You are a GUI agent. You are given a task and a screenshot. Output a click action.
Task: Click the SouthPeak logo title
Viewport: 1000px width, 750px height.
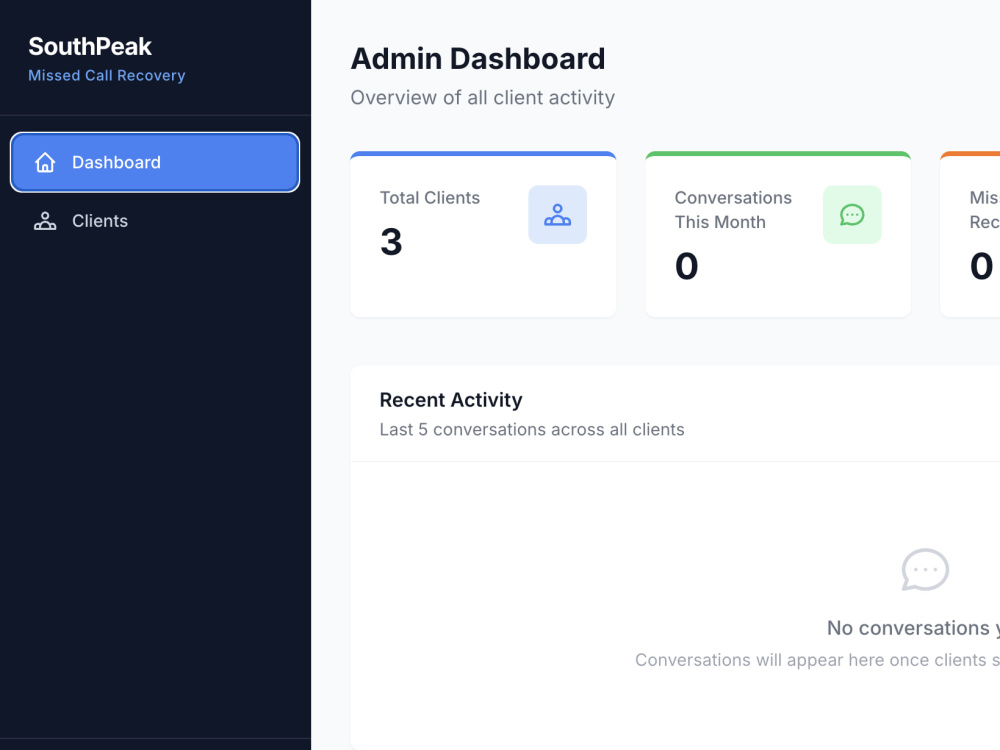point(90,47)
